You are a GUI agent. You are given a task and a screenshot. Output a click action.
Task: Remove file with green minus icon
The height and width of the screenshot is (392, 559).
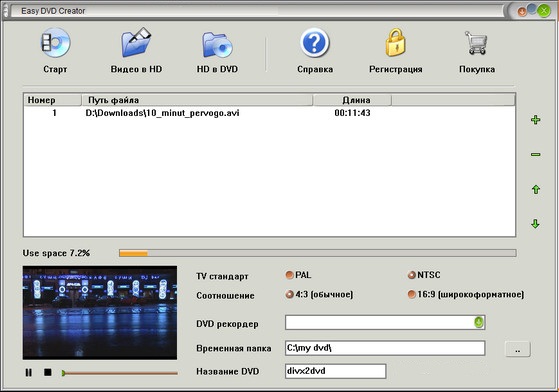(535, 155)
